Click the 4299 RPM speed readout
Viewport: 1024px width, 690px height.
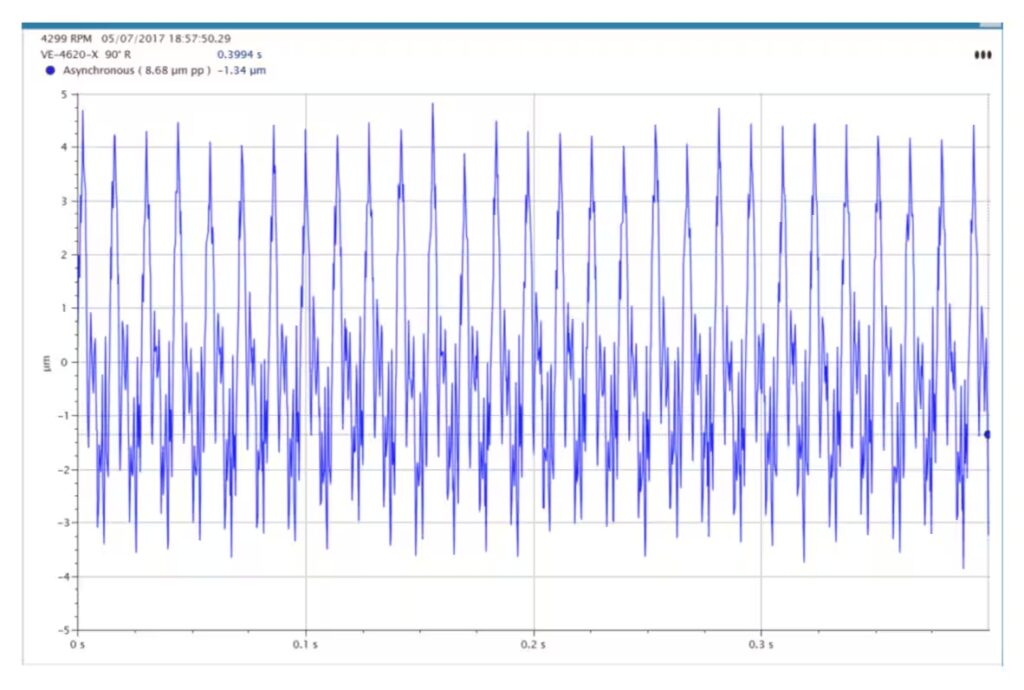tap(66, 38)
